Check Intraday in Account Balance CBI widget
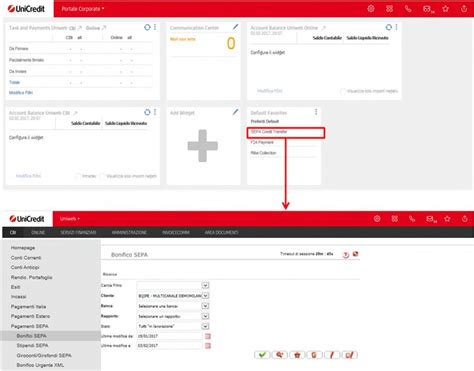This screenshot has width=474, height=371. (78, 176)
